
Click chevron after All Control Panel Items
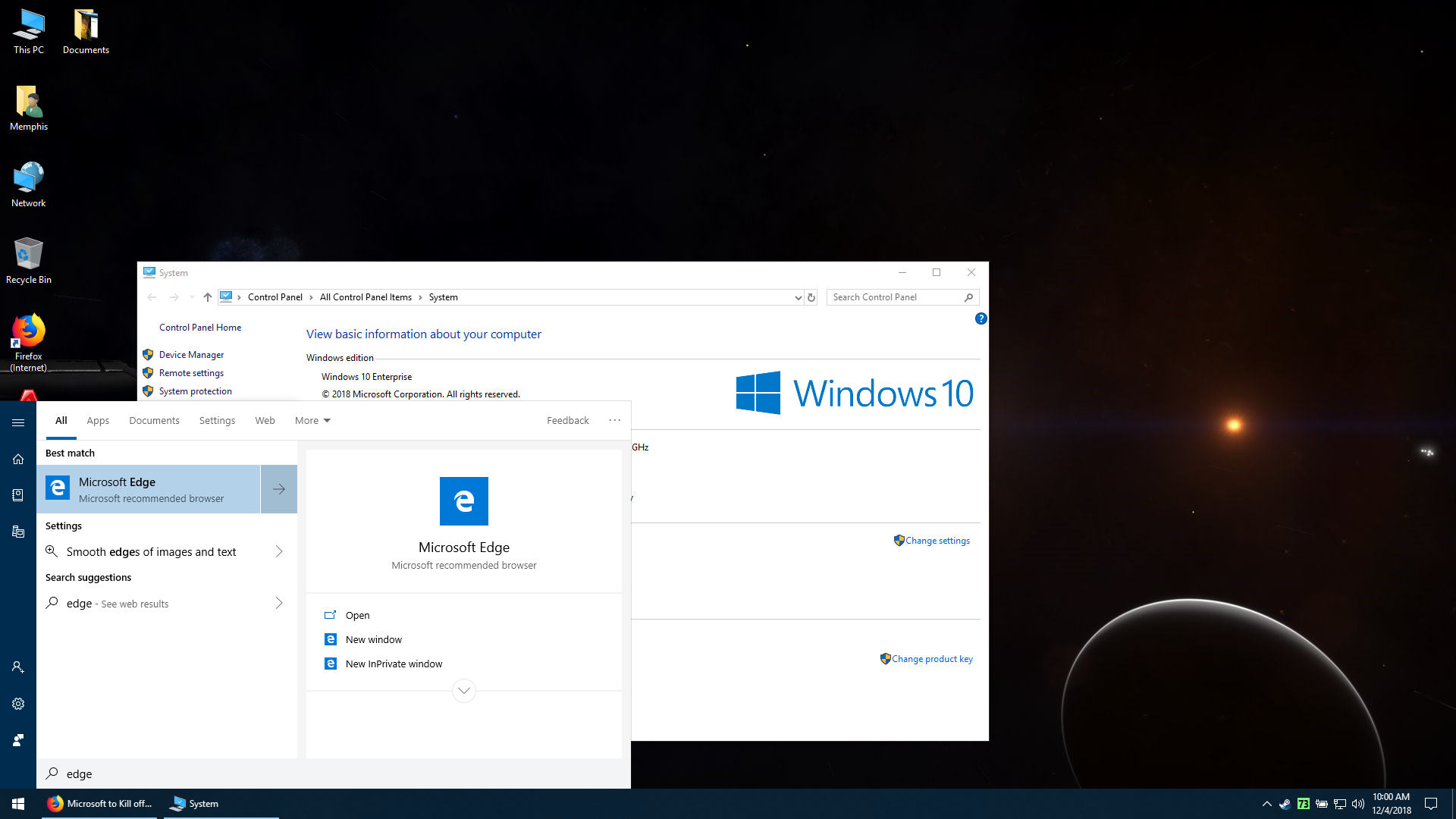click(x=420, y=297)
